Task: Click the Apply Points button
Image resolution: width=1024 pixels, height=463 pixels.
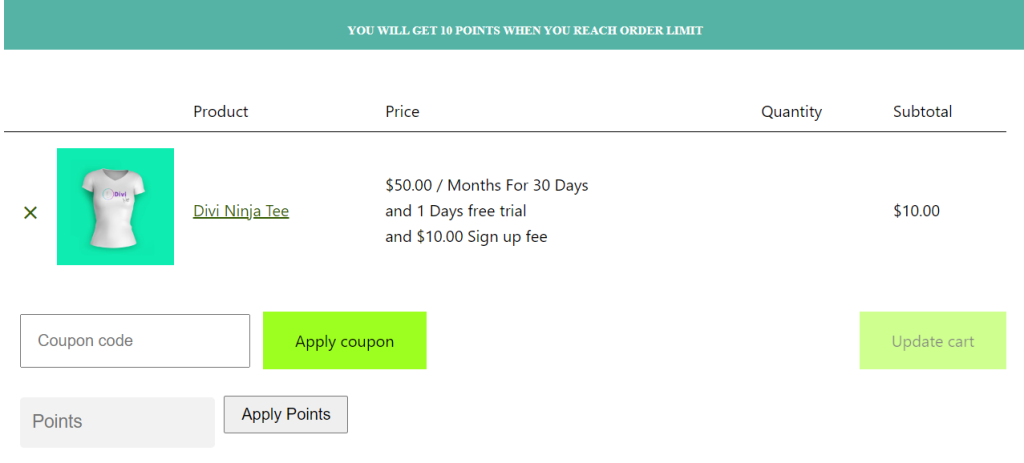Action: coord(286,414)
